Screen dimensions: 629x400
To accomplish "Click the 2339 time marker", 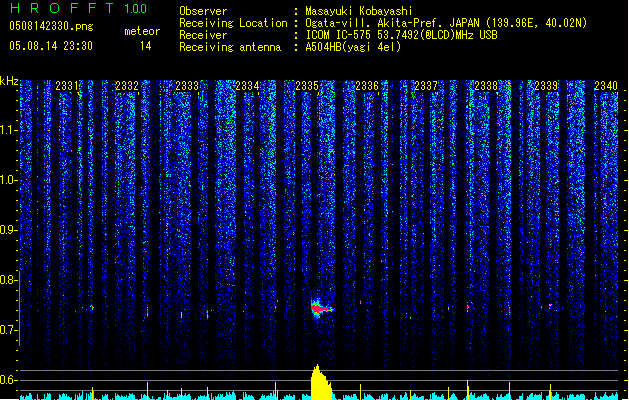I will pyautogui.click(x=546, y=86).
